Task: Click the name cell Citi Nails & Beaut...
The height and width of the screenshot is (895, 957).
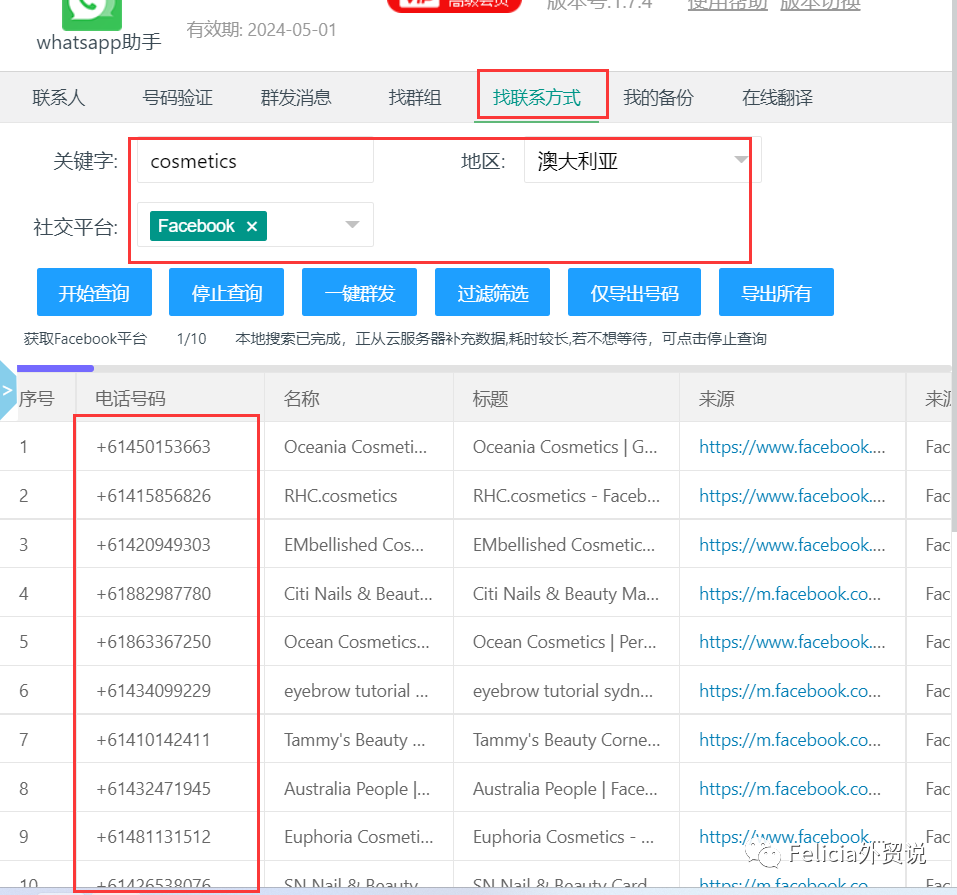Action: point(358,593)
